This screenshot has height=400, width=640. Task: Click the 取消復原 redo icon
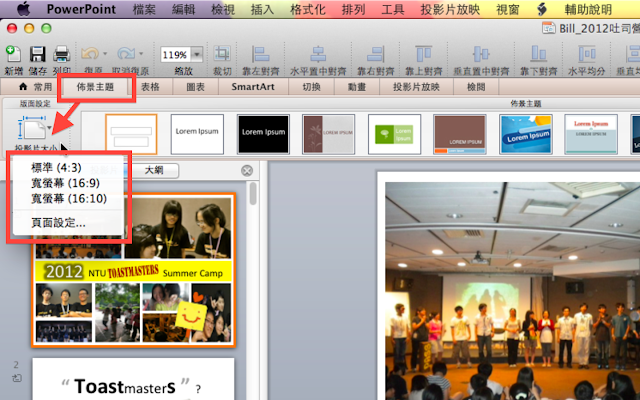tap(126, 53)
